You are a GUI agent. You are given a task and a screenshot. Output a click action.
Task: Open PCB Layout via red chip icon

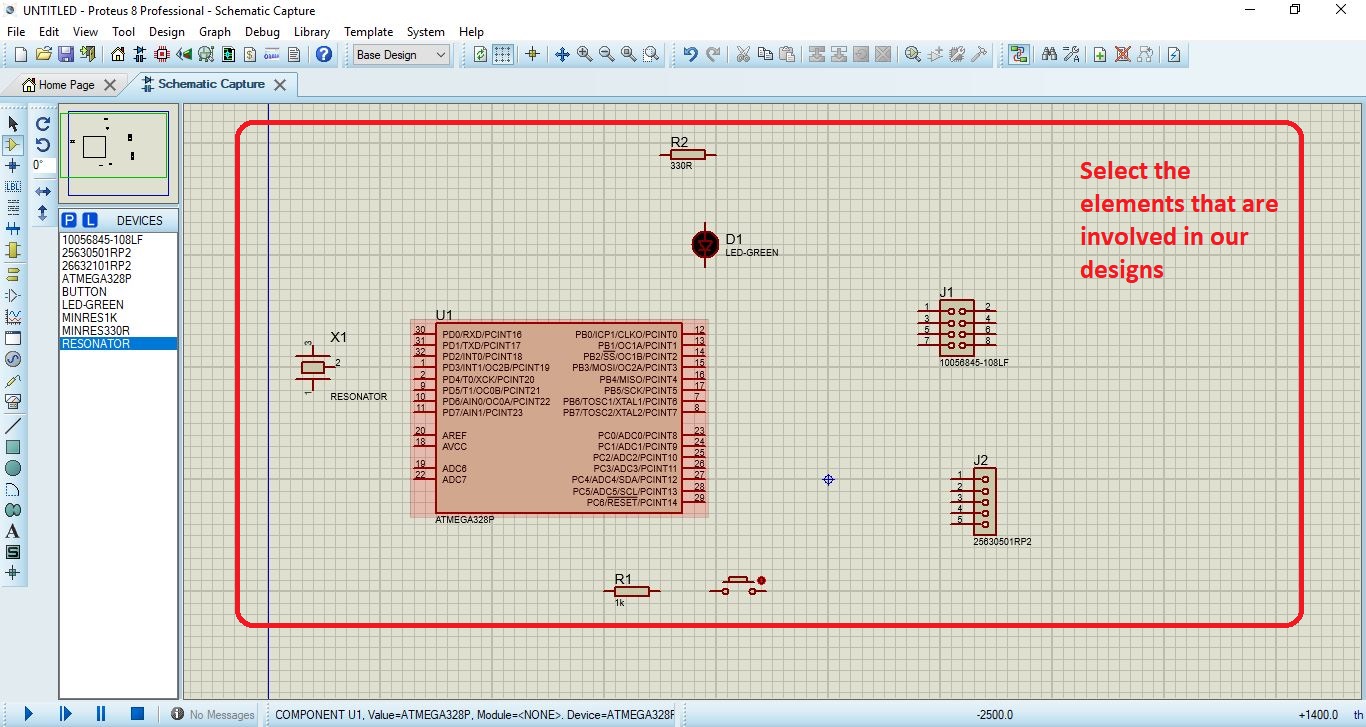162,55
